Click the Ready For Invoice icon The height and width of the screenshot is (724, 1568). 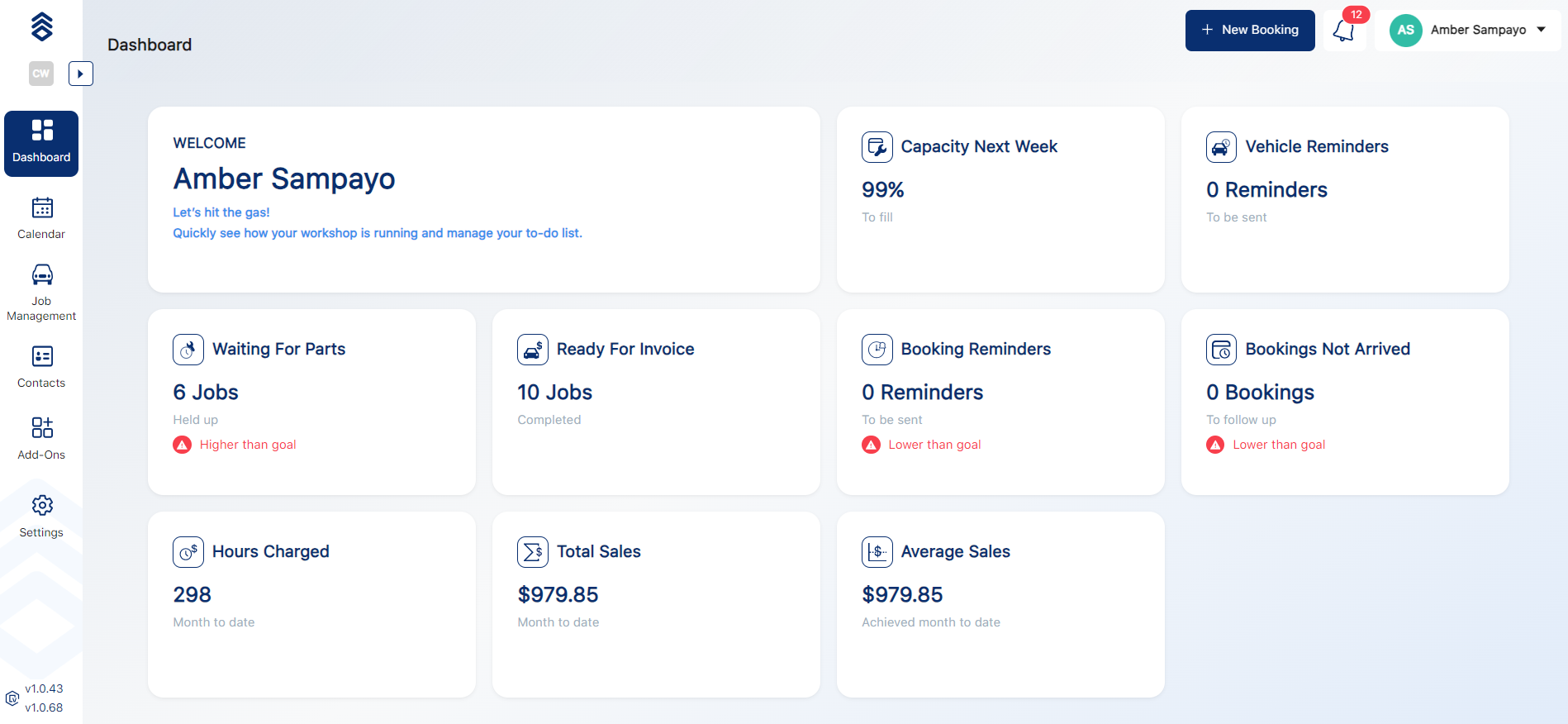coord(533,350)
